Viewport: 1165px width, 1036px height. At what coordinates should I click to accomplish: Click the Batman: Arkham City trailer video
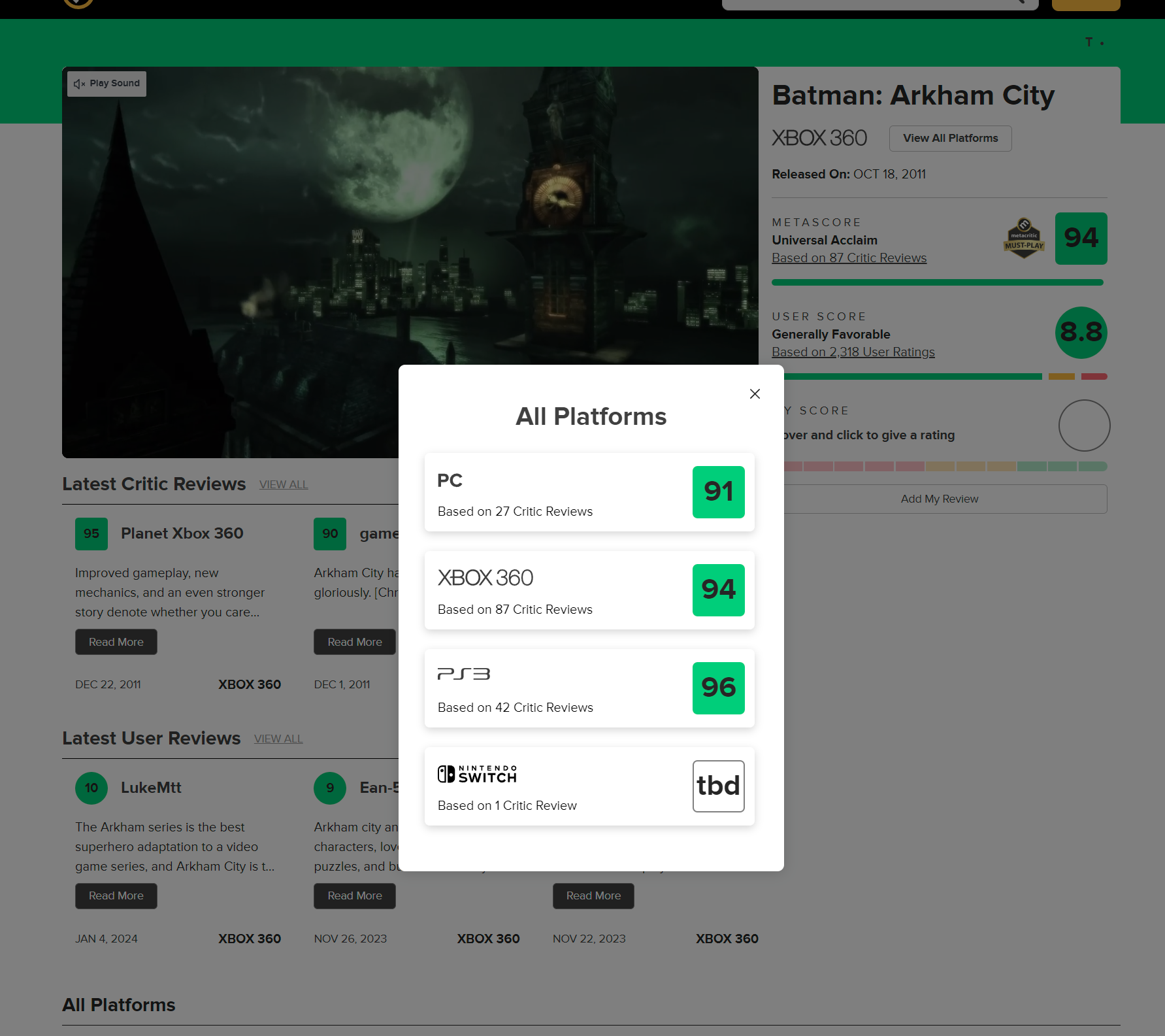410,262
